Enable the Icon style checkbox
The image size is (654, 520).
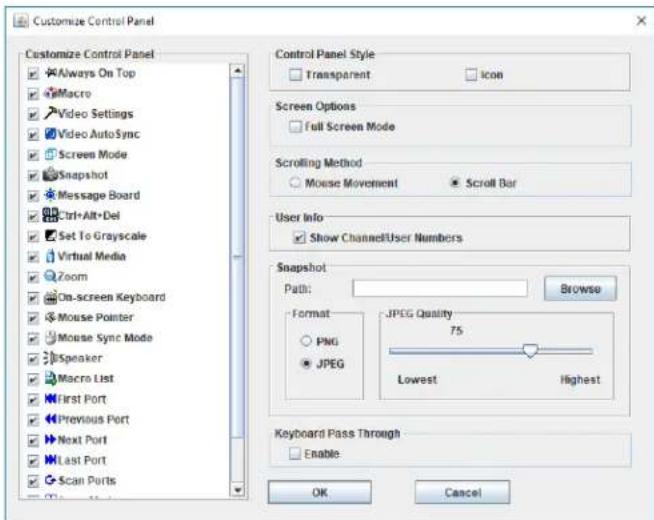(471, 75)
